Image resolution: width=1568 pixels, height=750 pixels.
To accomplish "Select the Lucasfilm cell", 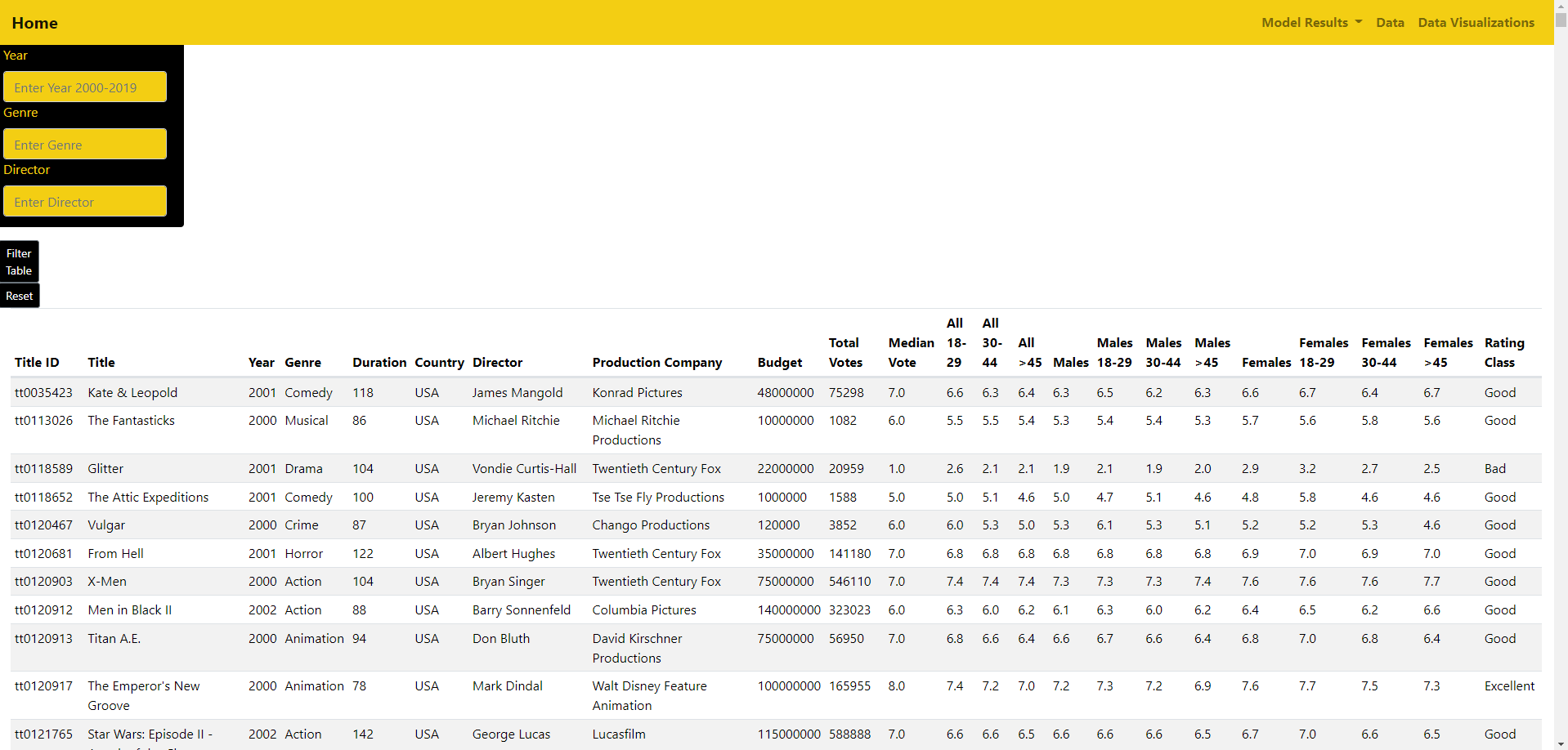I will [619, 734].
